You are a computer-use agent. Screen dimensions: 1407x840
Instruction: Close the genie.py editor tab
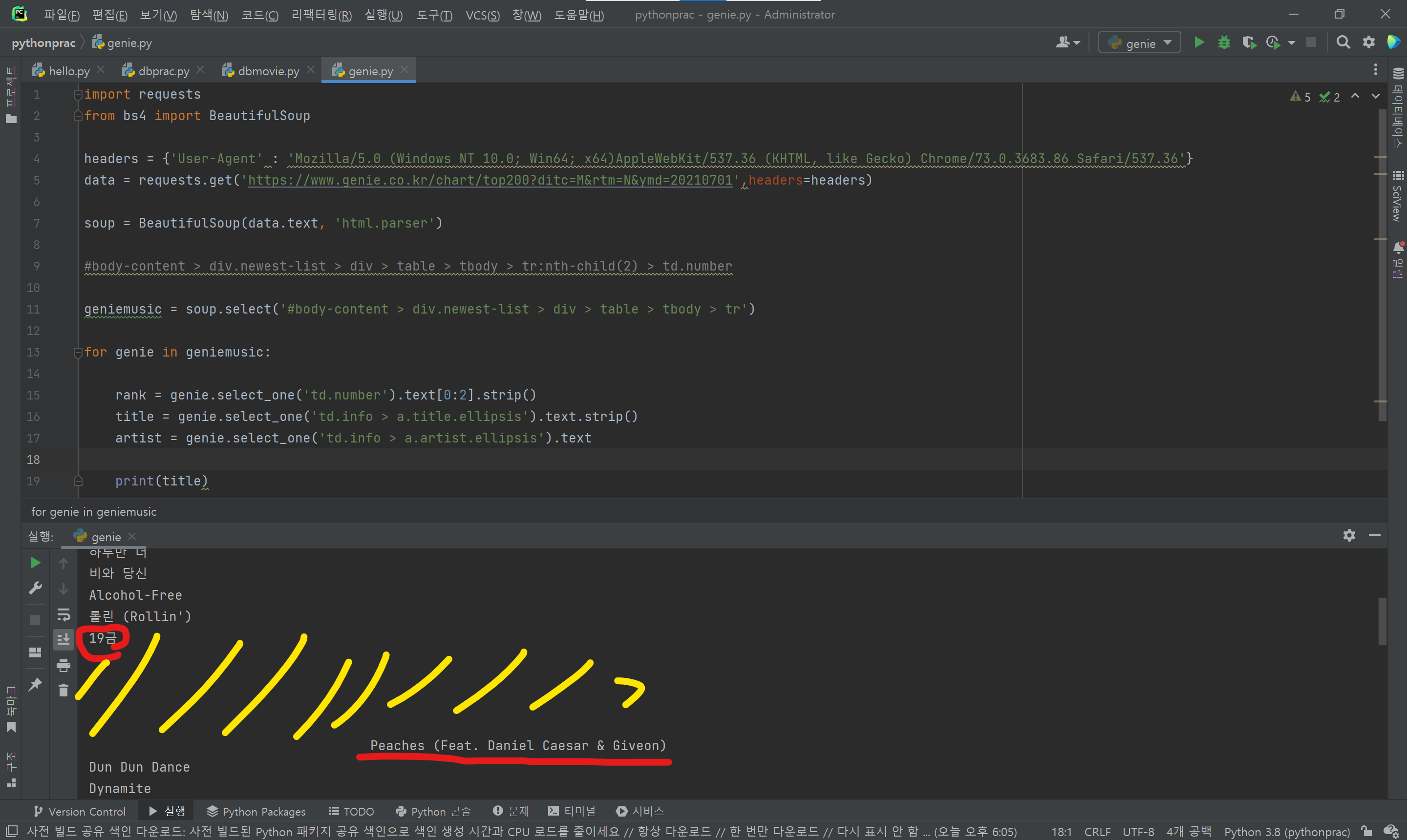click(404, 70)
